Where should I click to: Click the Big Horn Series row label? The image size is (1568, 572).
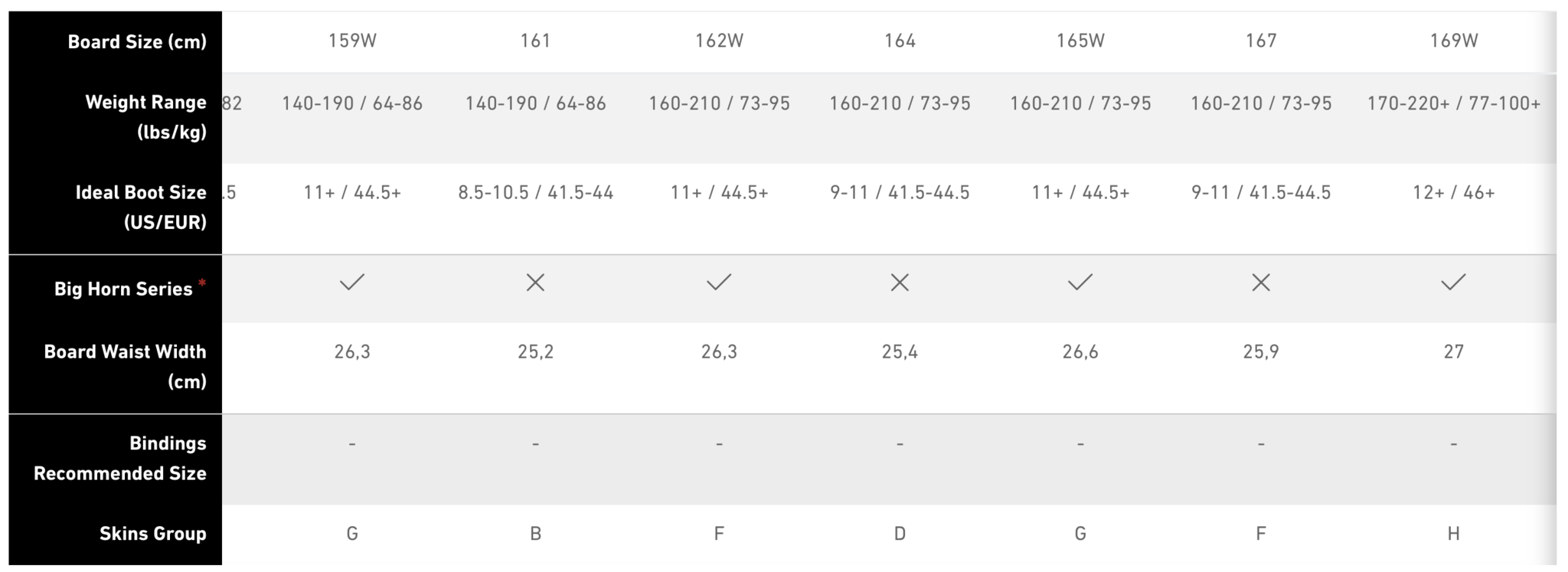coord(123,289)
